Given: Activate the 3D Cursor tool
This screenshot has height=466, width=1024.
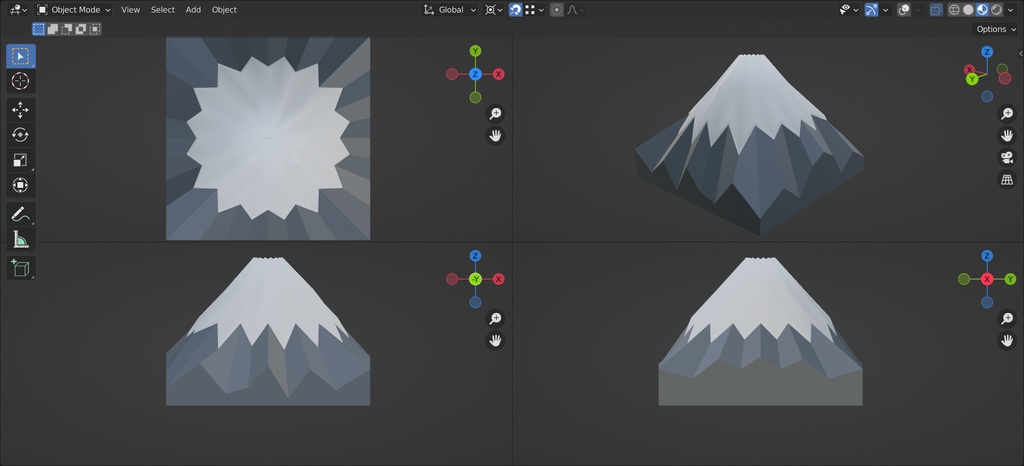Looking at the screenshot, I should pyautogui.click(x=21, y=82).
